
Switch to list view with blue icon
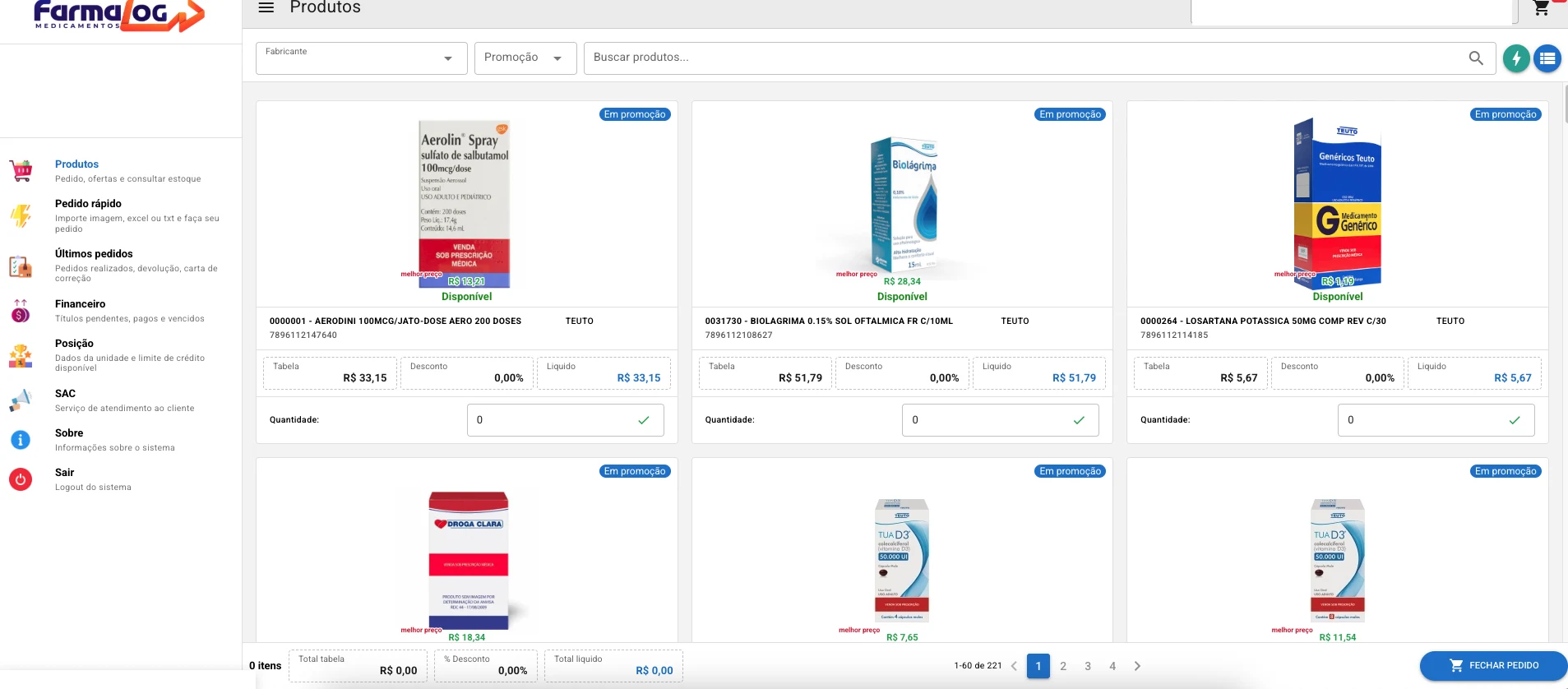pyautogui.click(x=1547, y=58)
